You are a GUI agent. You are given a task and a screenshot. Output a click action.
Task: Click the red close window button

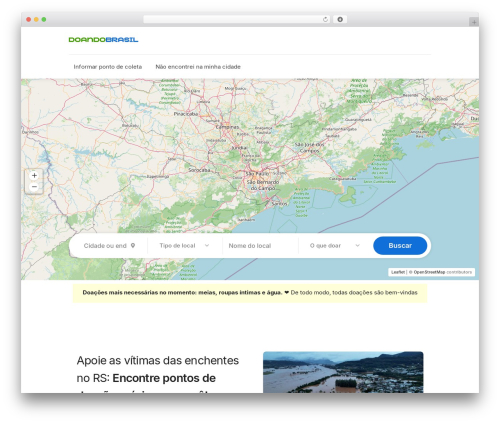[x=29, y=20]
